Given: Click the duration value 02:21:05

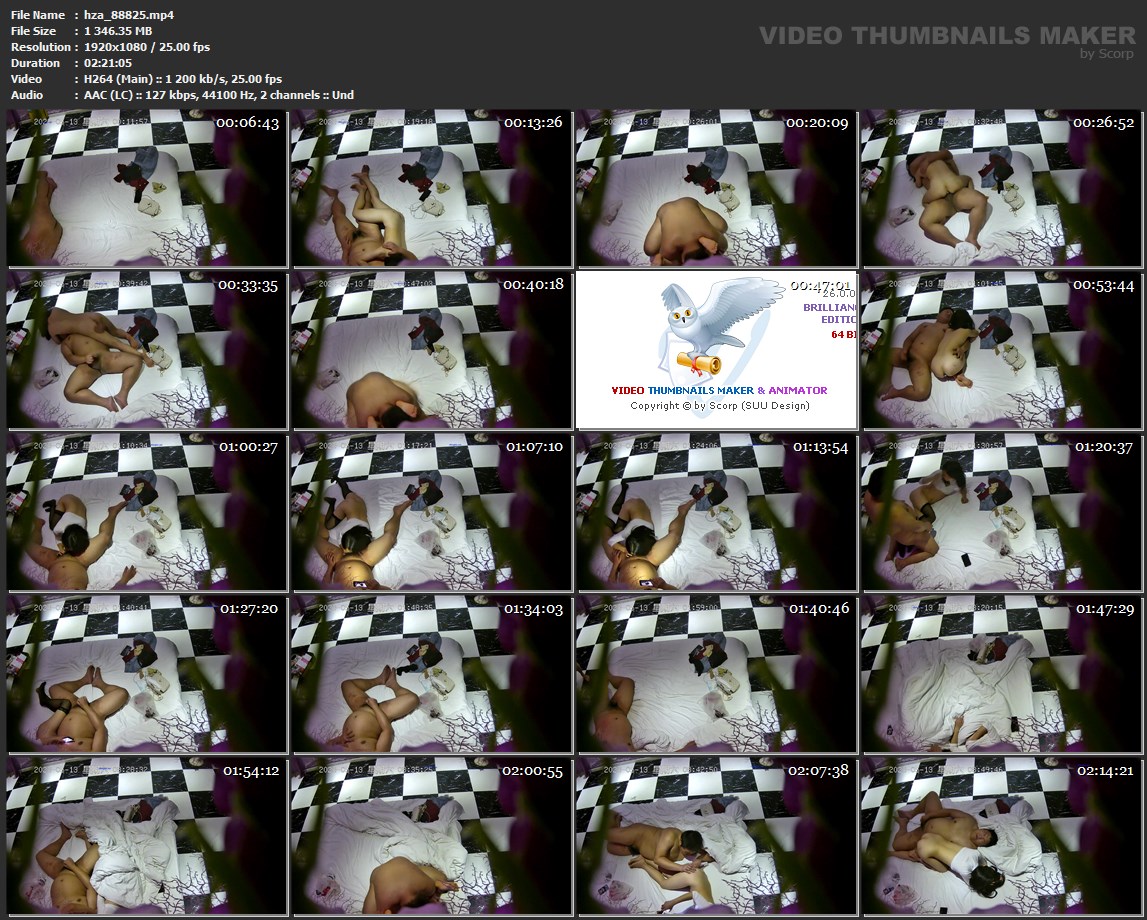Looking at the screenshot, I should [108, 63].
